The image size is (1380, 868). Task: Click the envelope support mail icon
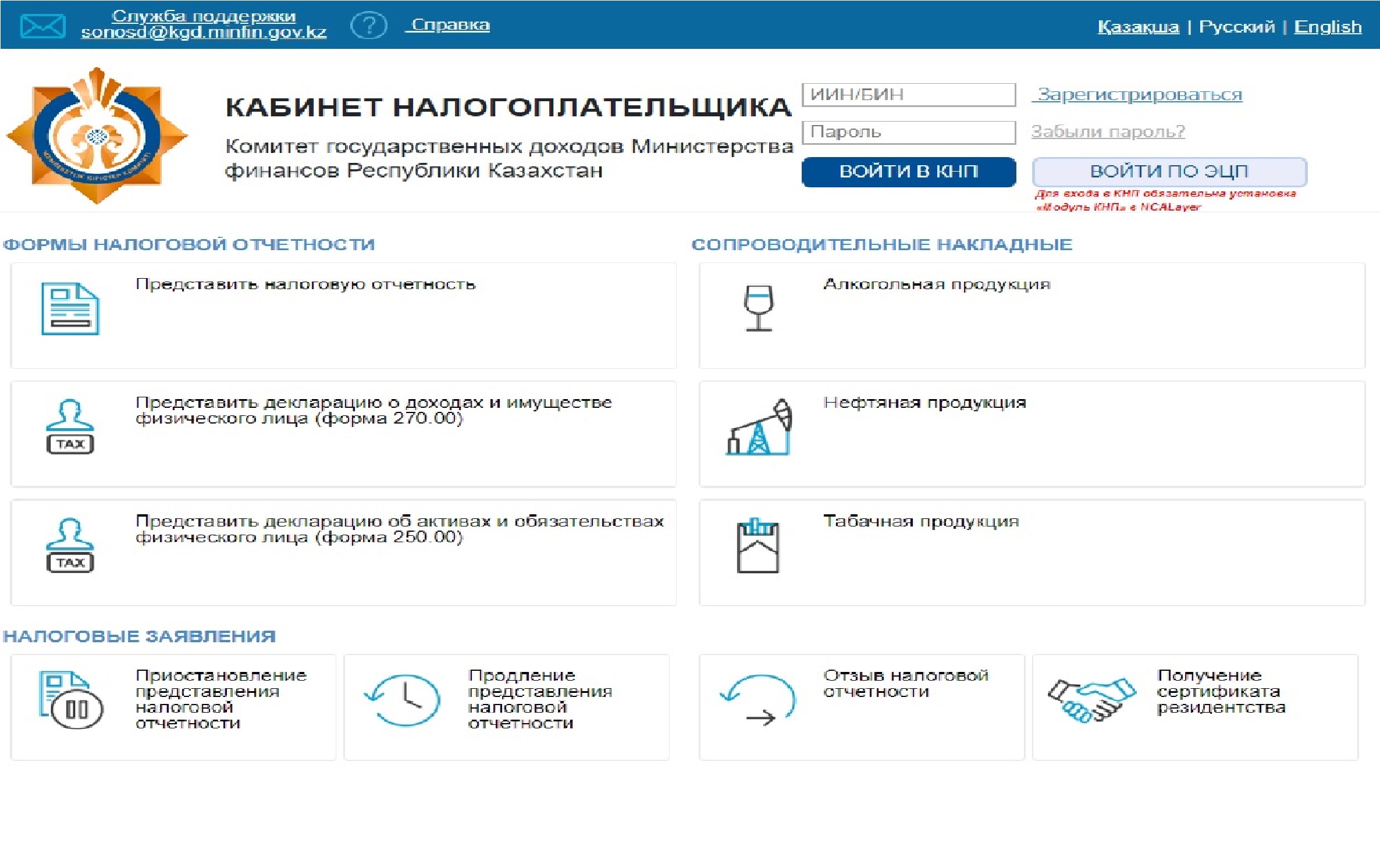point(42,26)
